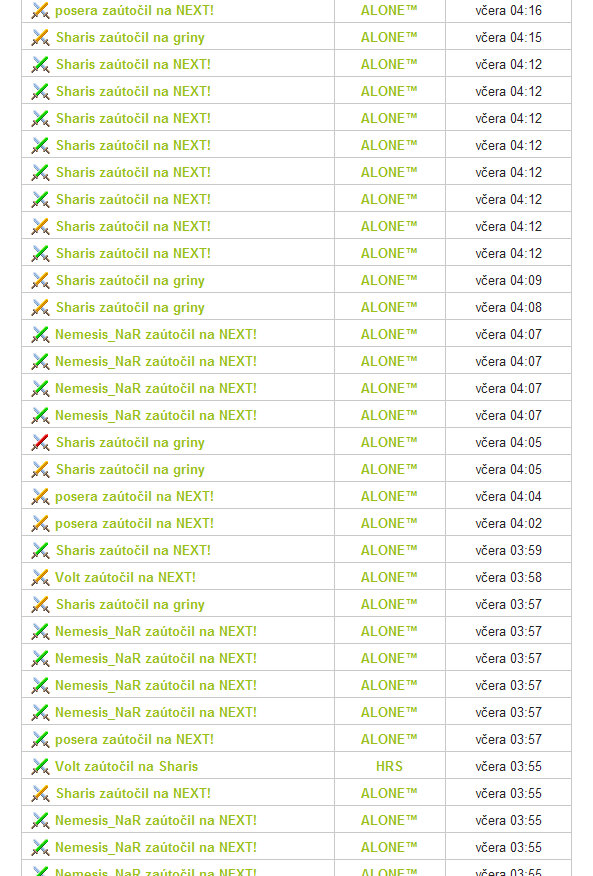Click swords icon for posera attack at 04:02
The image size is (593, 876).
point(40,523)
